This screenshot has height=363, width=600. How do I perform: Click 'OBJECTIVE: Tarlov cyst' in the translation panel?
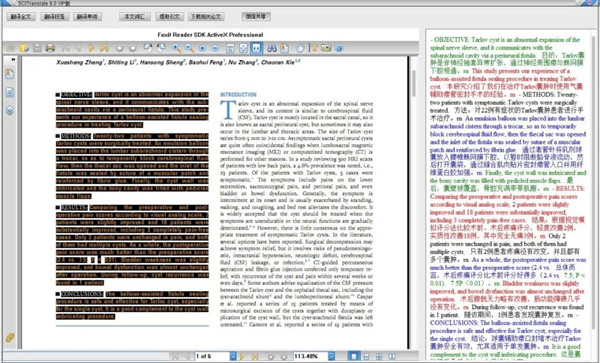(x=464, y=40)
